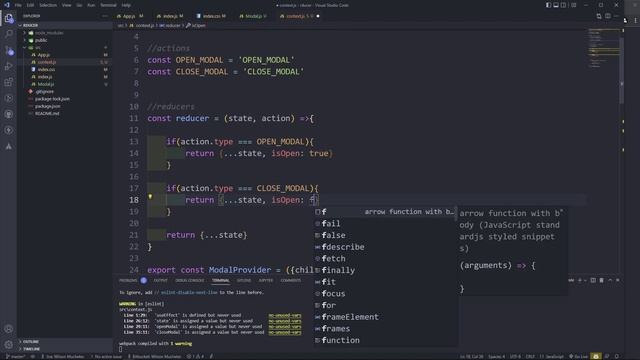Click the first no-unused-vars link in terminal
This screenshot has width=640, height=360.
285,316
